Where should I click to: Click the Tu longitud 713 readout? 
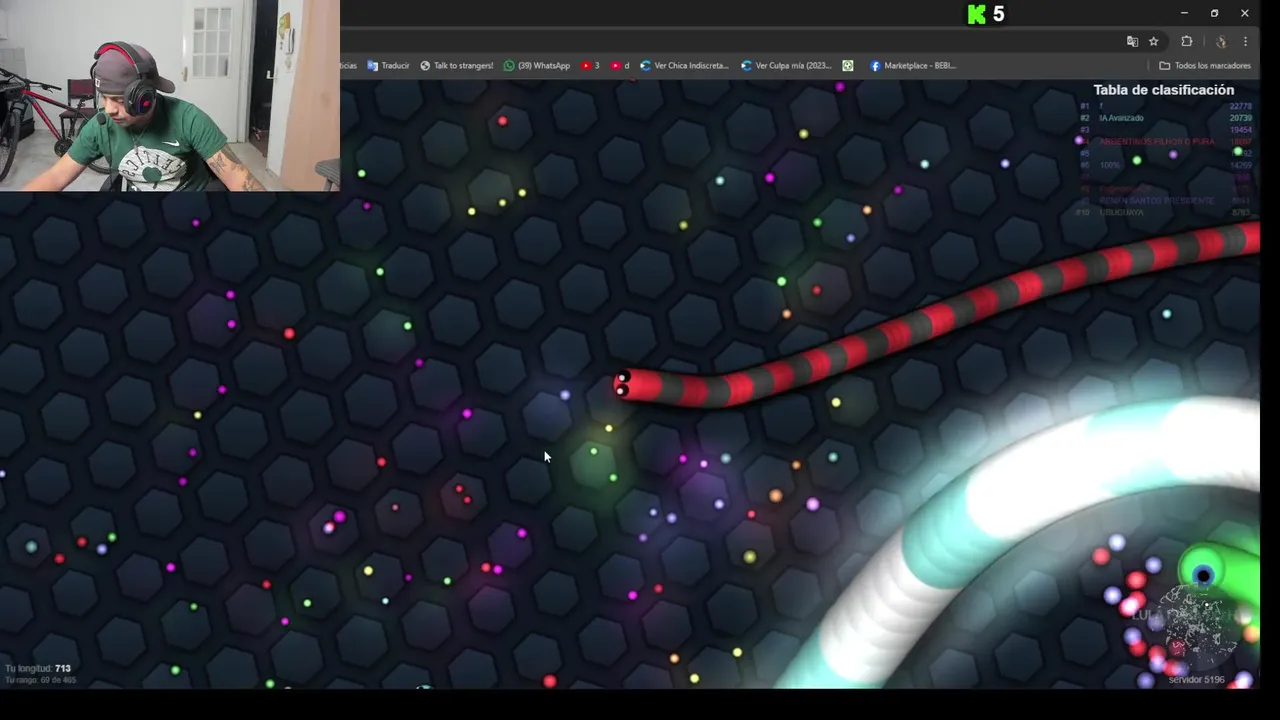click(38, 668)
